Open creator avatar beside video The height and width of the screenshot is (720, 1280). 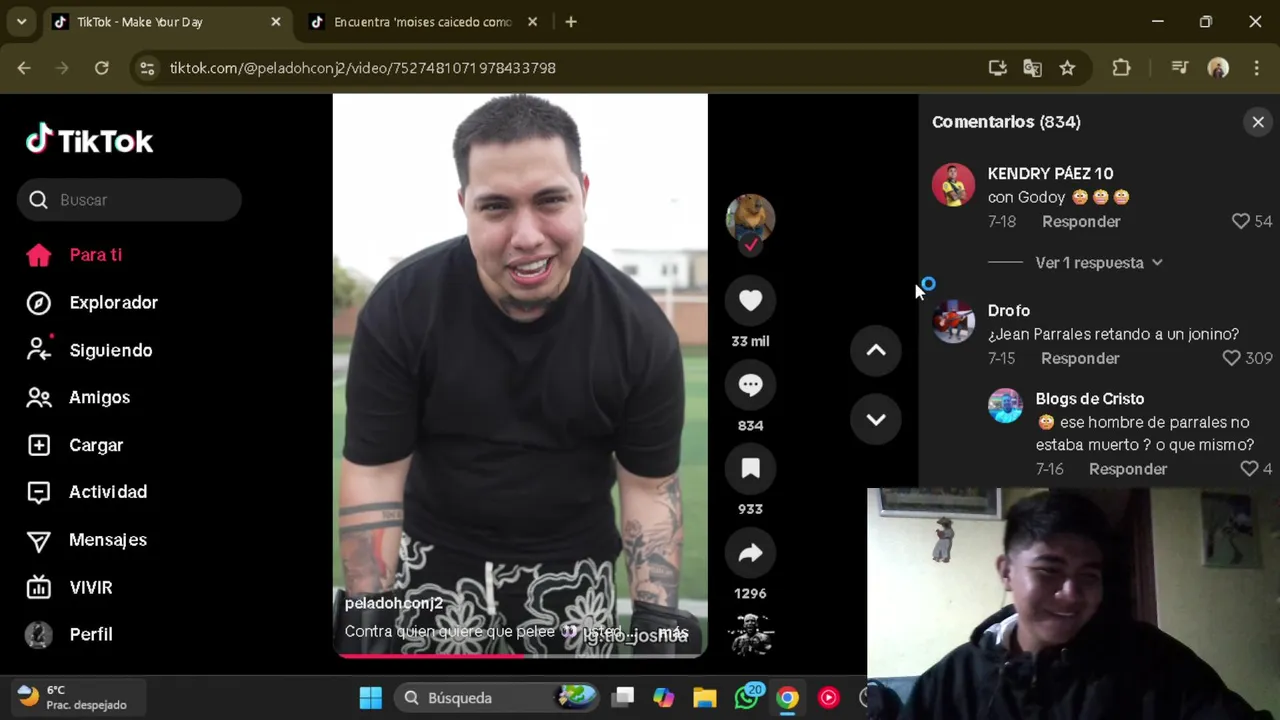(750, 219)
